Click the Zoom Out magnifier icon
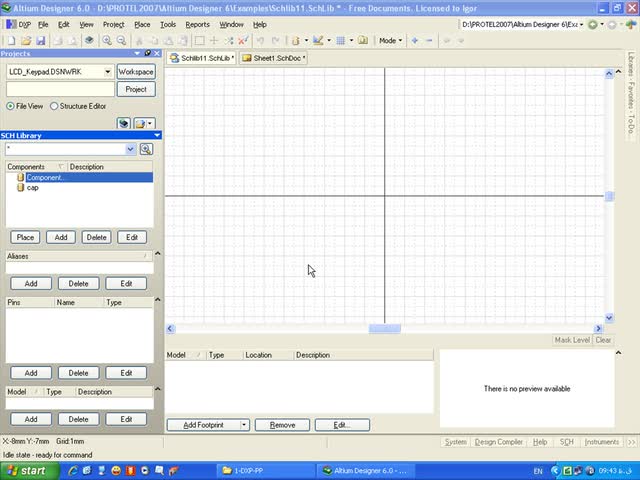Image resolution: width=640 pixels, height=480 pixels. click(122, 41)
